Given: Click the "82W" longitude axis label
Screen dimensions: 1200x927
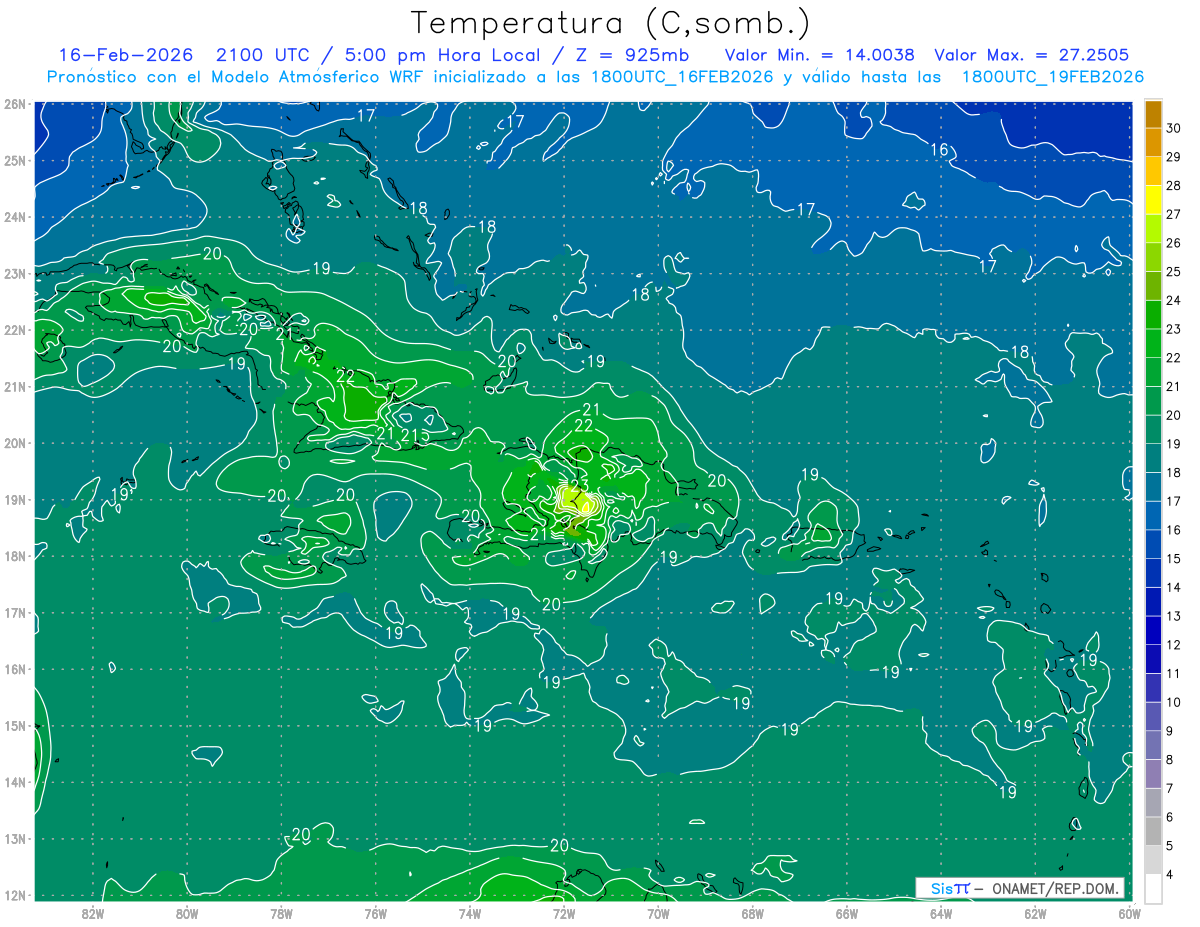Looking at the screenshot, I should pos(93,914).
